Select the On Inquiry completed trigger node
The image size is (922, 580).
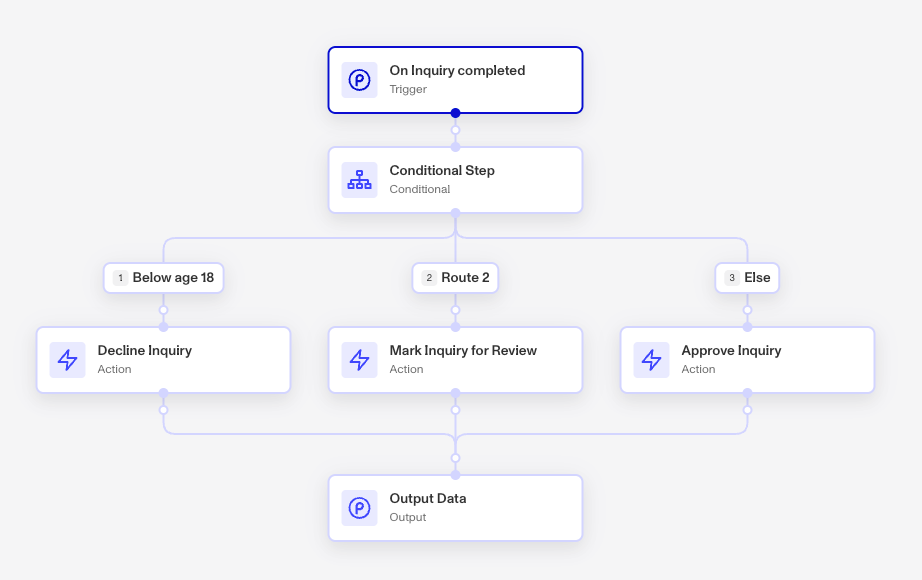455,80
